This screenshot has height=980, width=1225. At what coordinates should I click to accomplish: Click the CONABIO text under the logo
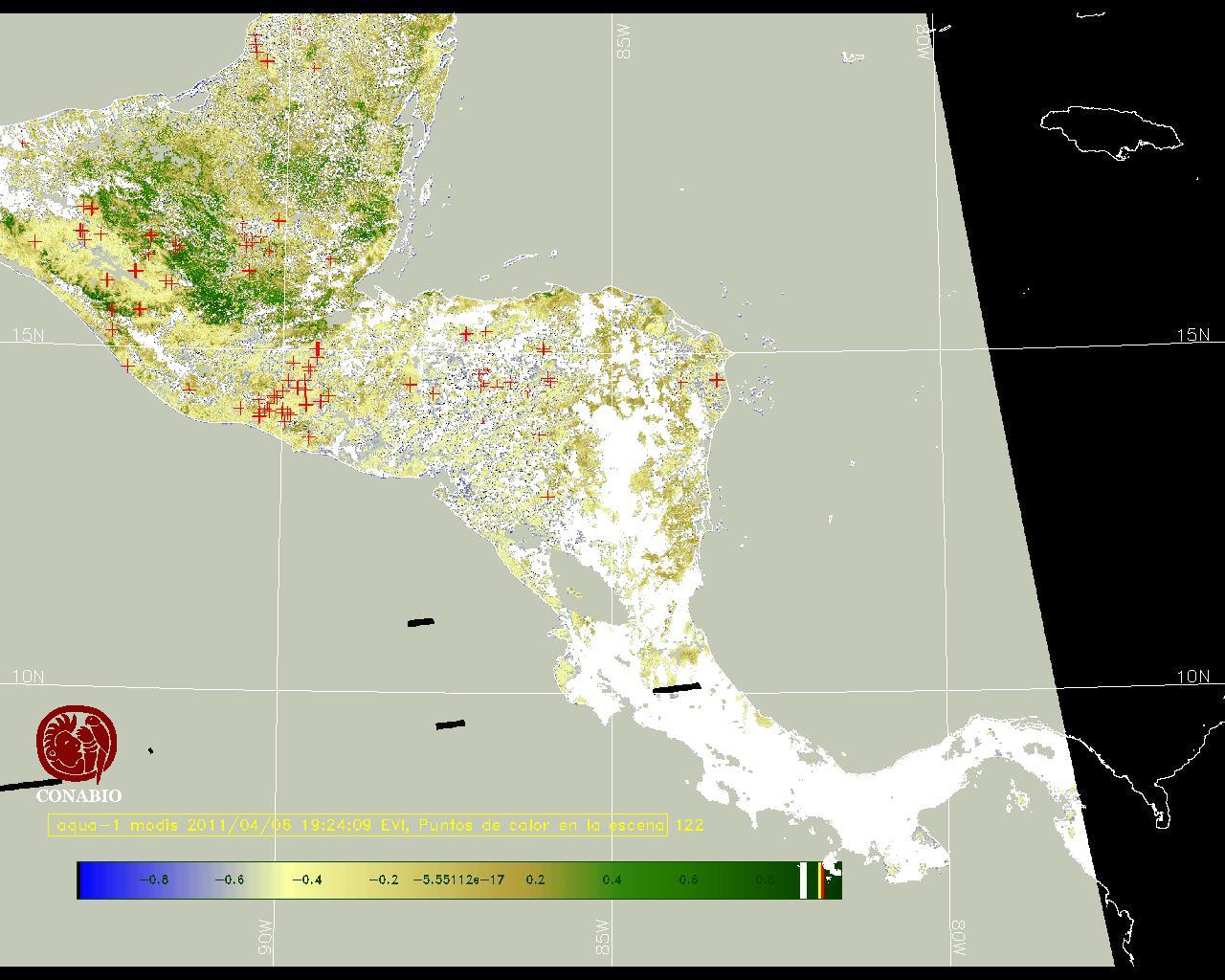pyautogui.click(x=78, y=795)
